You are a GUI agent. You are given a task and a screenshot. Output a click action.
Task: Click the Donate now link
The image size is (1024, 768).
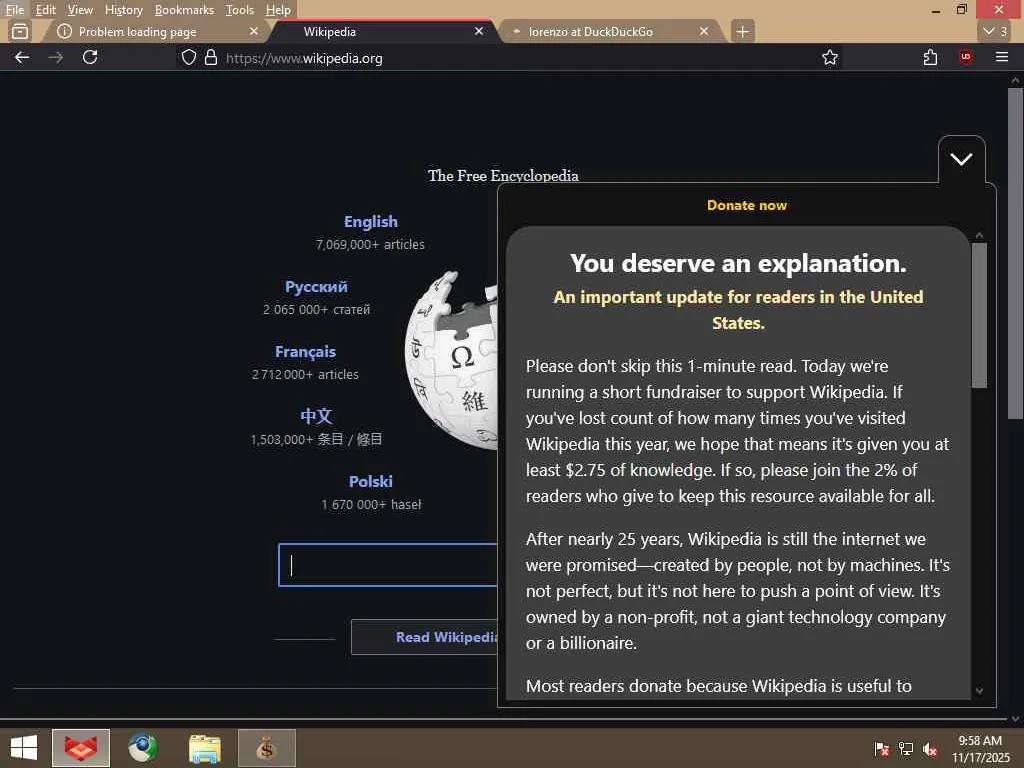tap(746, 205)
